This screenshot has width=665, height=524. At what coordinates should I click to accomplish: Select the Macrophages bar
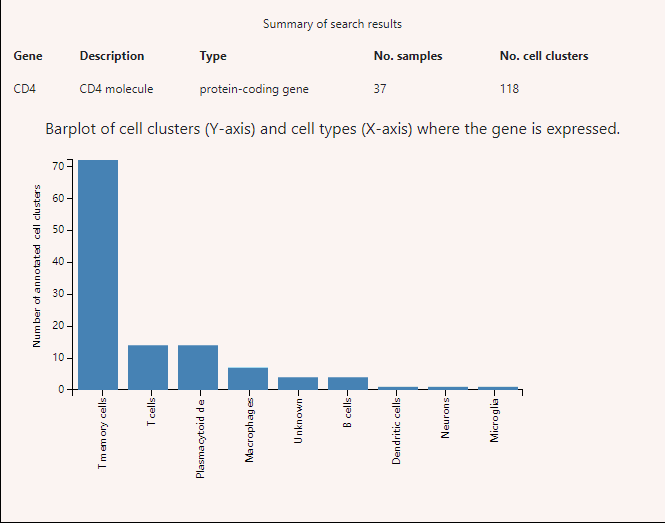point(248,378)
